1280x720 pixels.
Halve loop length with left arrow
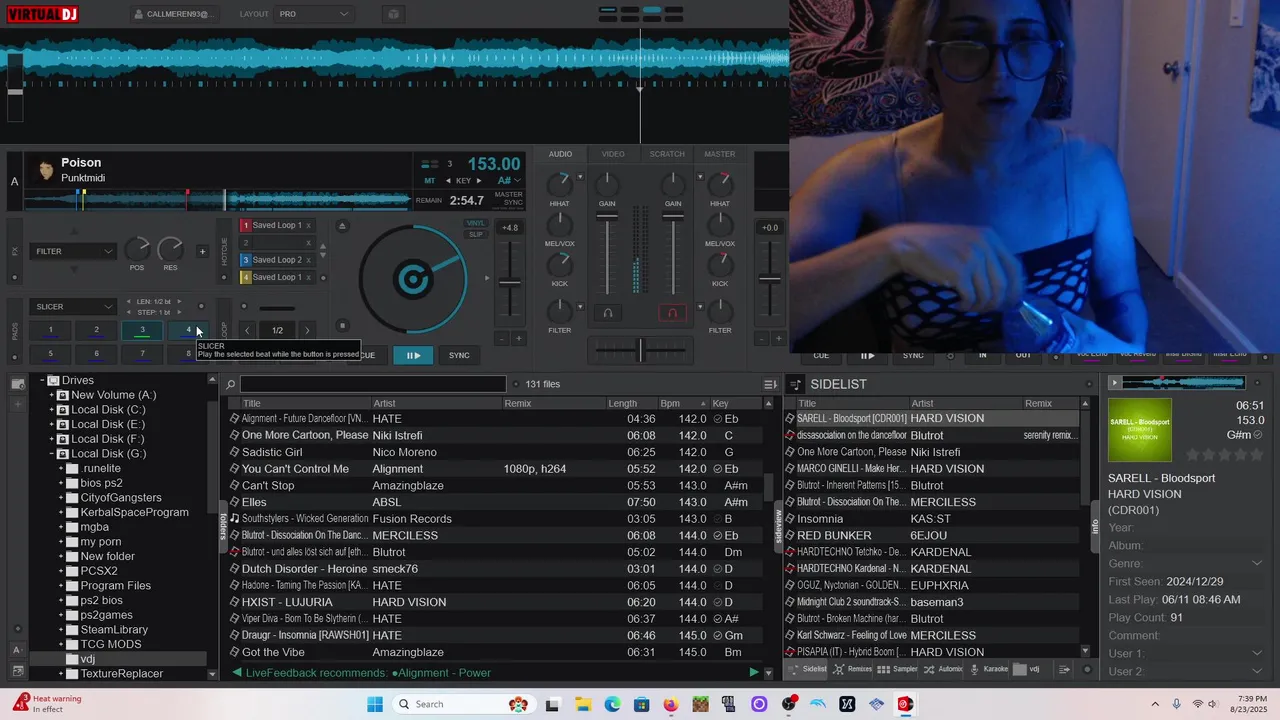pyautogui.click(x=247, y=330)
